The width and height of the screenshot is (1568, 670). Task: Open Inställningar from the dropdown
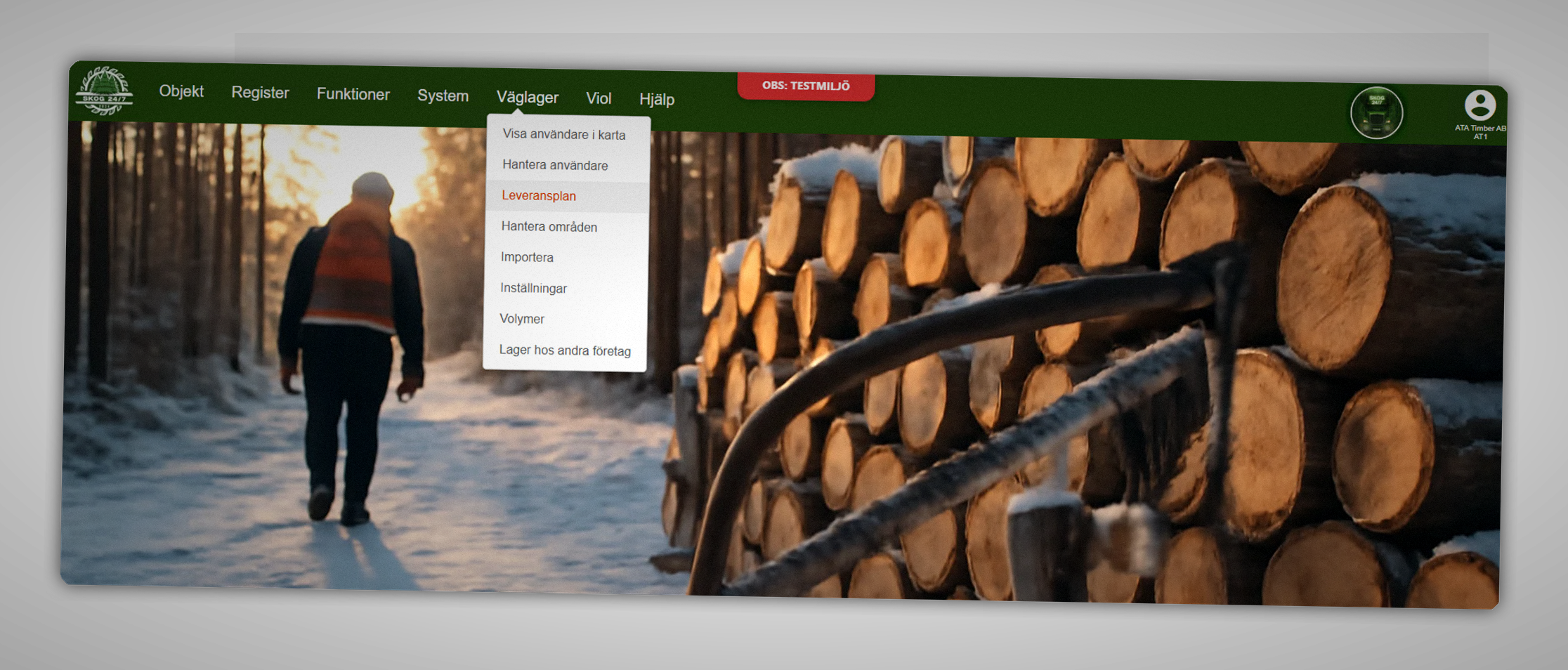pyautogui.click(x=533, y=288)
